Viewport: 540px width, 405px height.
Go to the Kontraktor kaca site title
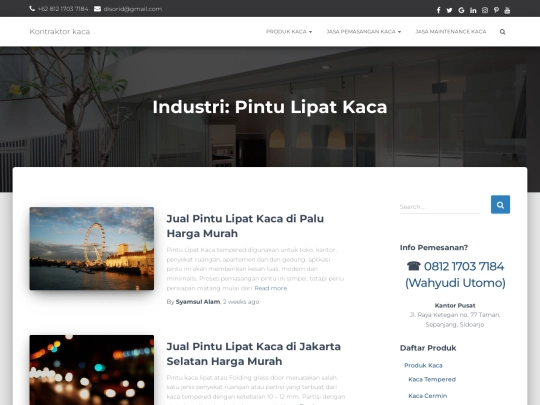[60, 32]
